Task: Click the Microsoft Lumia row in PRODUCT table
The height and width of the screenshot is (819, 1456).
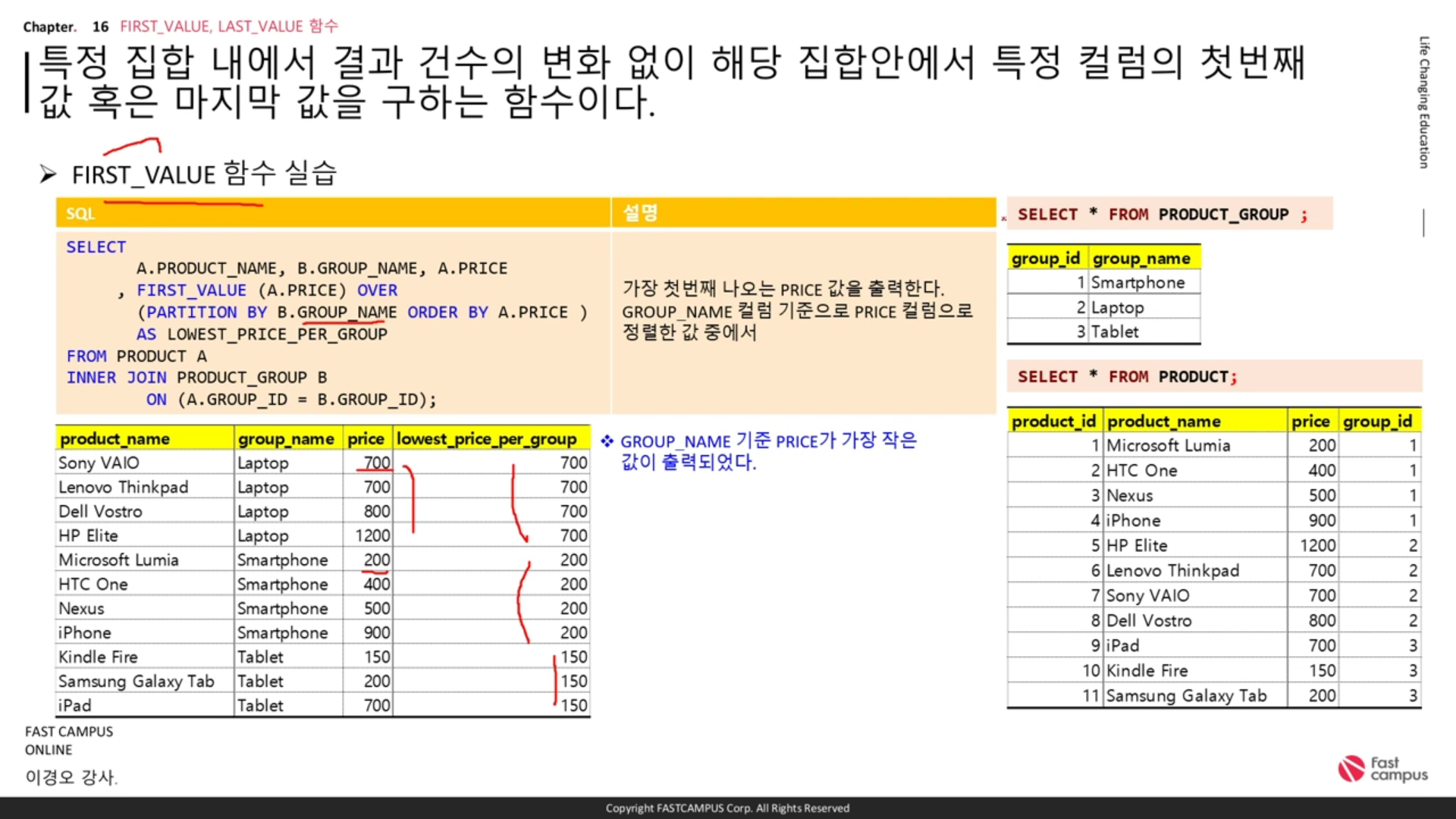Action: click(x=1168, y=446)
